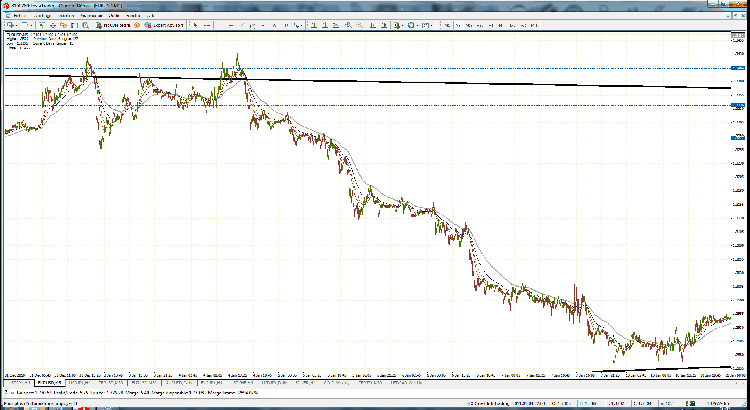Screen dimensions: 750x410
Task: Open the New Order dialog
Action: (x=112, y=24)
